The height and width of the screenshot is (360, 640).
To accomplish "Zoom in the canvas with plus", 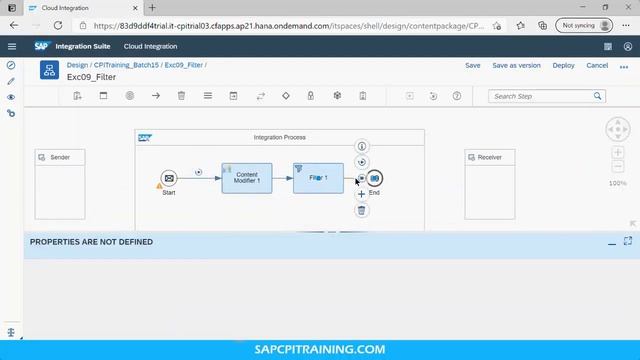I will pos(618,153).
